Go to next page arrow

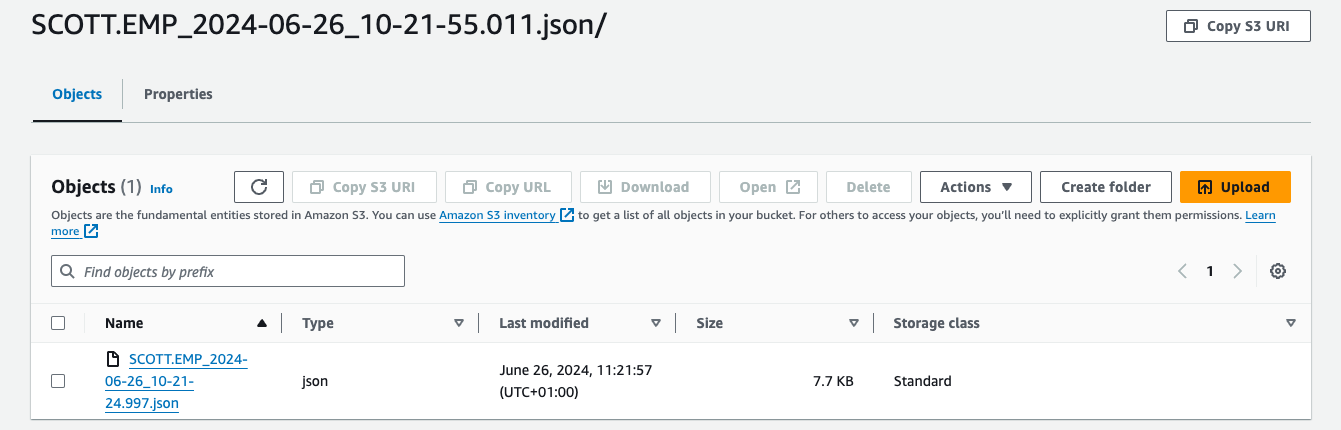click(x=1237, y=271)
